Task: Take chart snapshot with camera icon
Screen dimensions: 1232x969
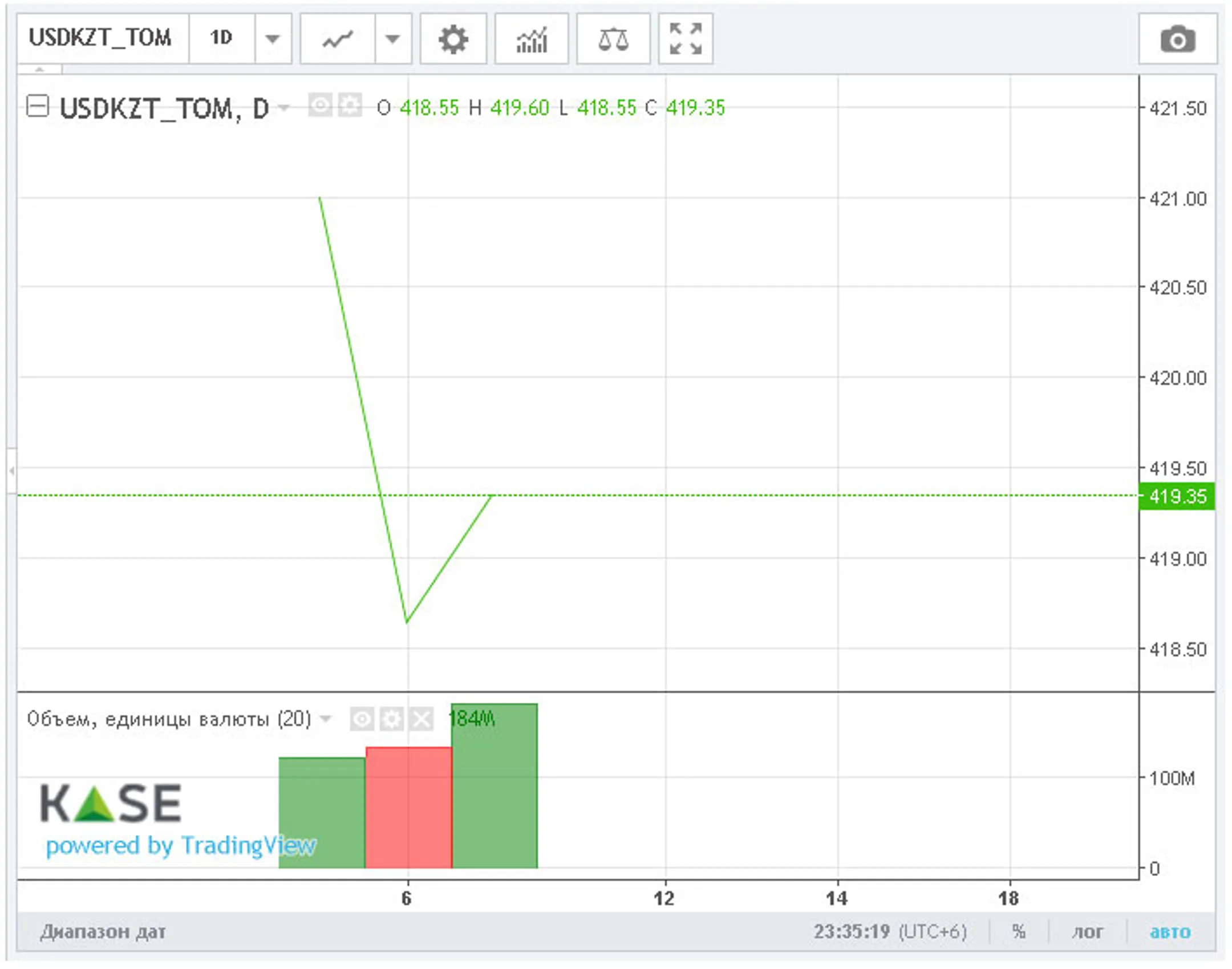Action: [x=1177, y=39]
